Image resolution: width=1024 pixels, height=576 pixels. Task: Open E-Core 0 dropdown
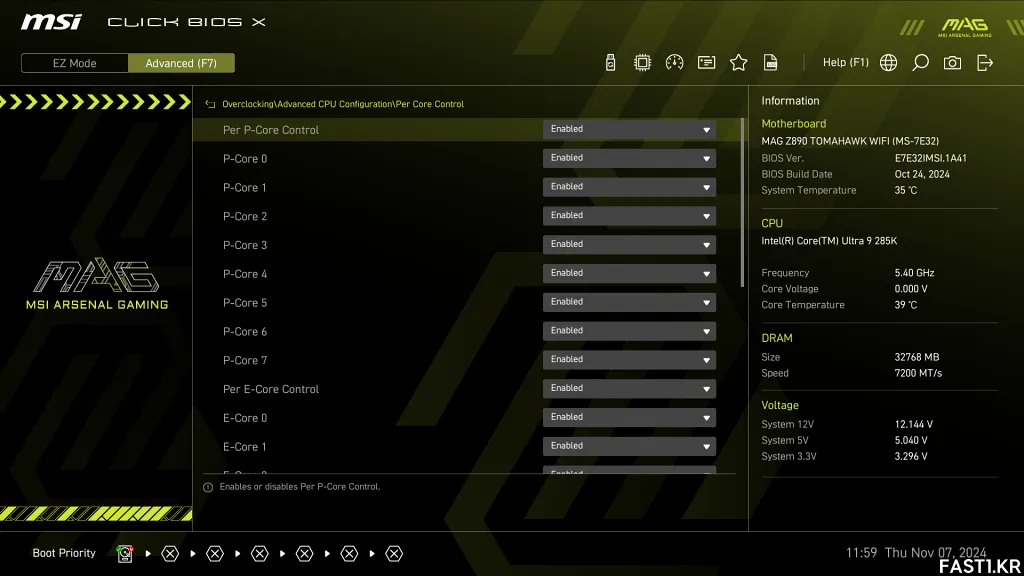[x=629, y=417]
